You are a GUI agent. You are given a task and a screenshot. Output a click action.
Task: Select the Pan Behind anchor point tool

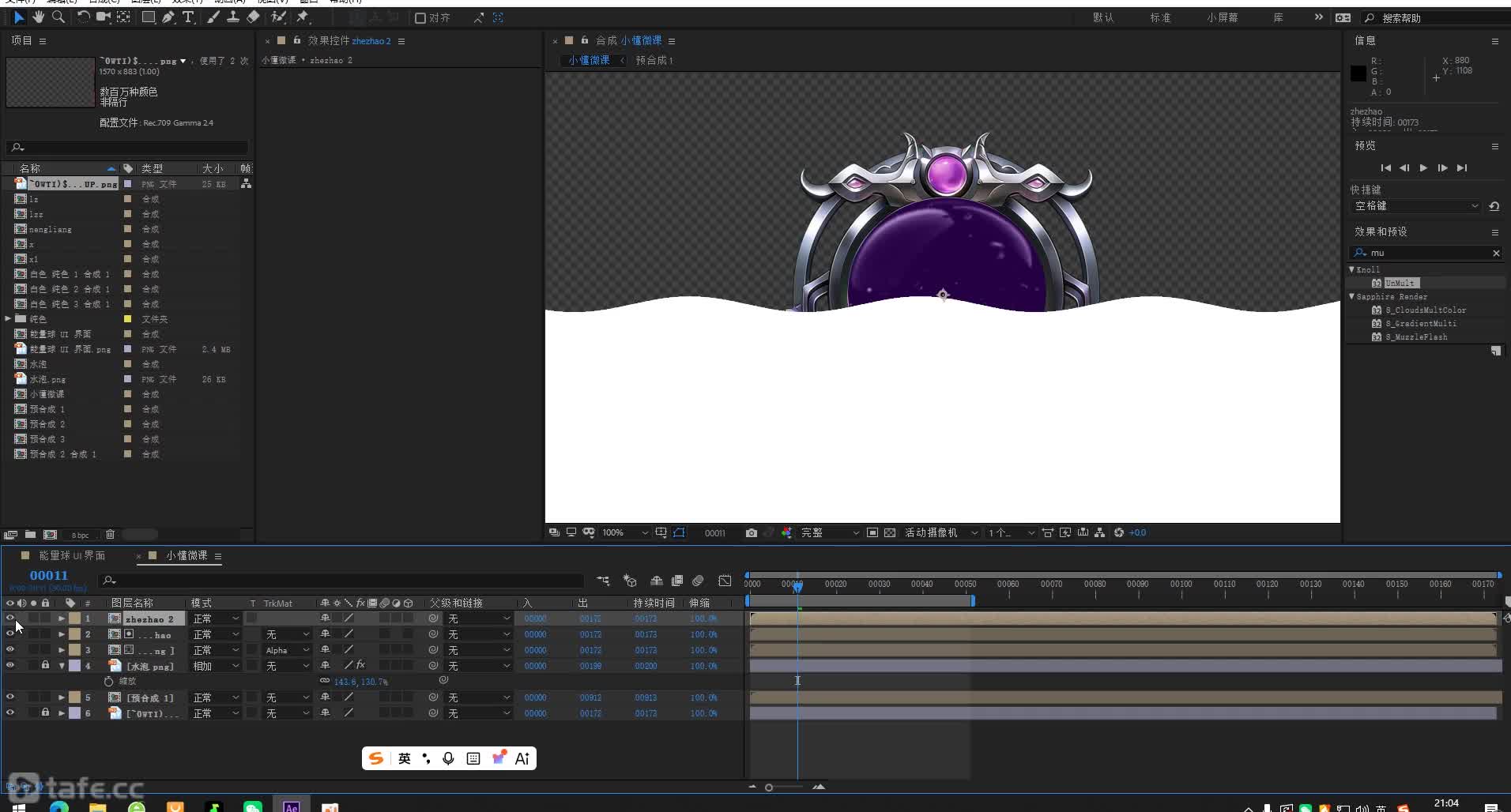123,17
